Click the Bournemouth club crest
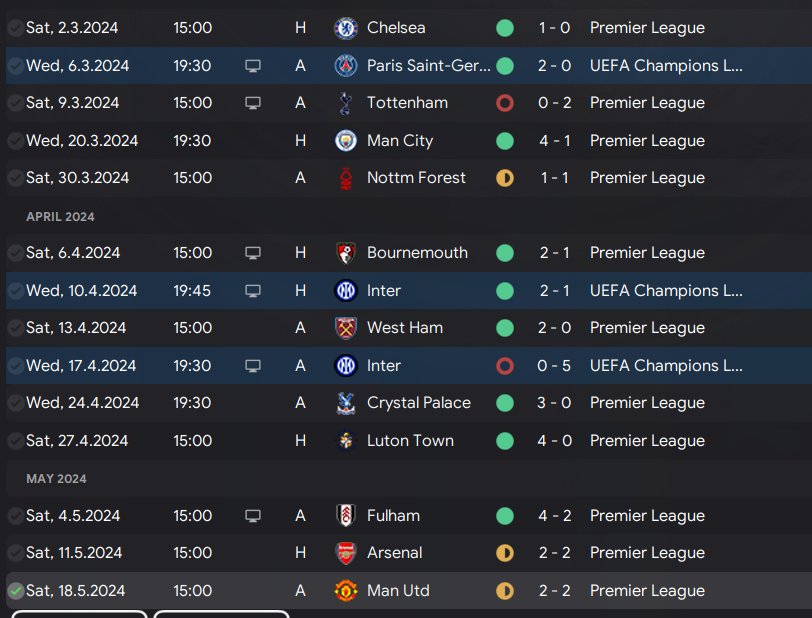Image resolution: width=812 pixels, height=618 pixels. tap(346, 253)
